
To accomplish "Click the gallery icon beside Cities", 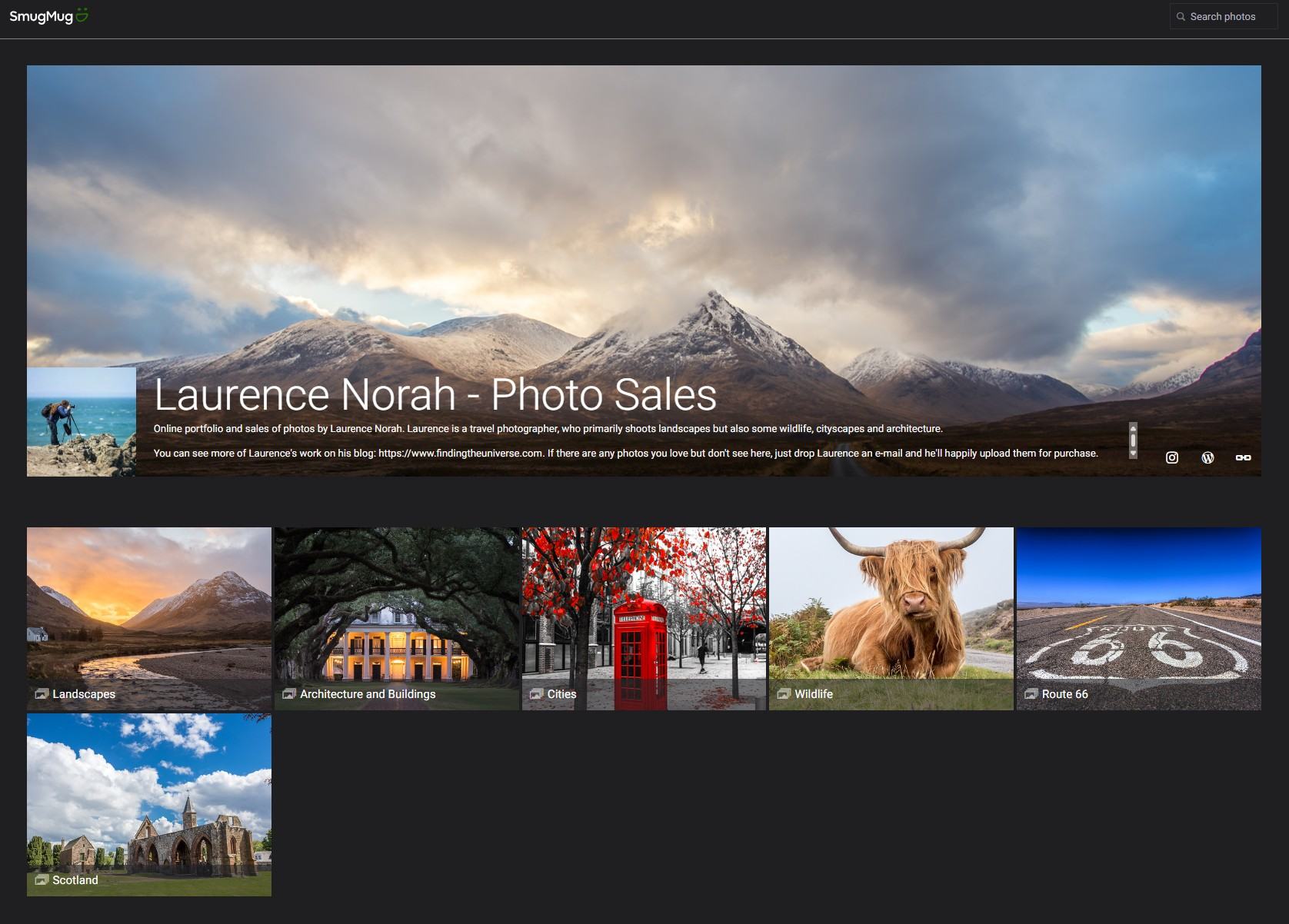I will [x=535, y=693].
